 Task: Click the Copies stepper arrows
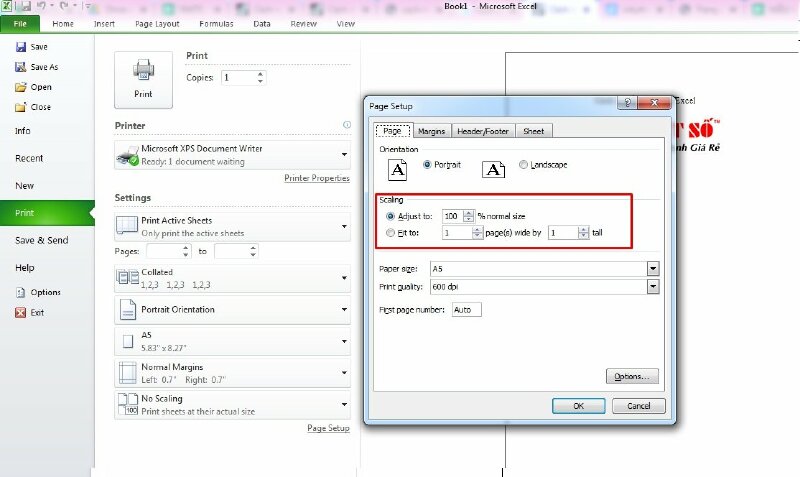point(261,78)
